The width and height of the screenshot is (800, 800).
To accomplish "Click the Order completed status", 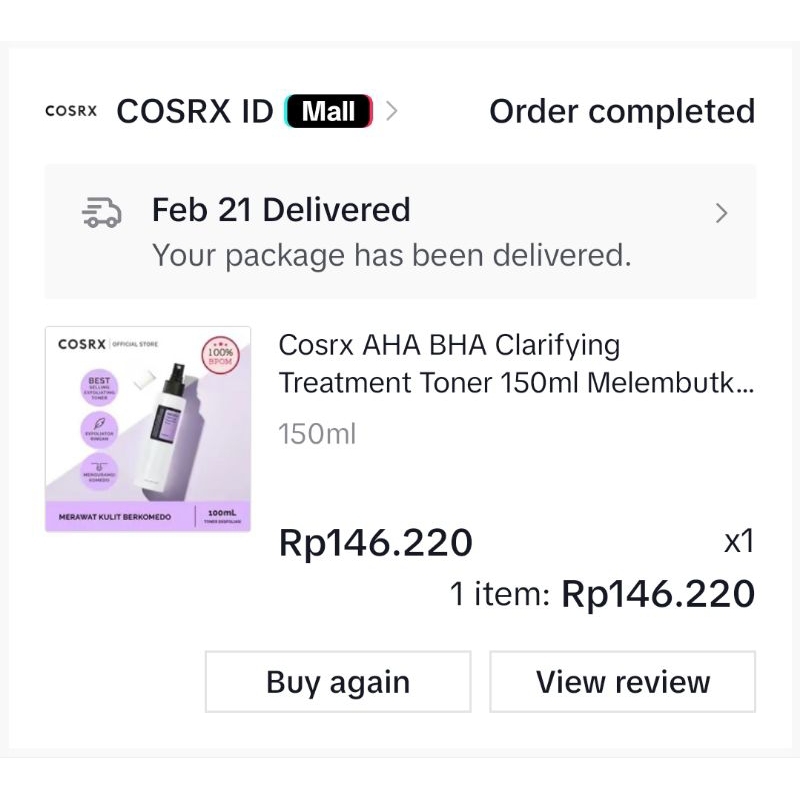I will [621, 111].
